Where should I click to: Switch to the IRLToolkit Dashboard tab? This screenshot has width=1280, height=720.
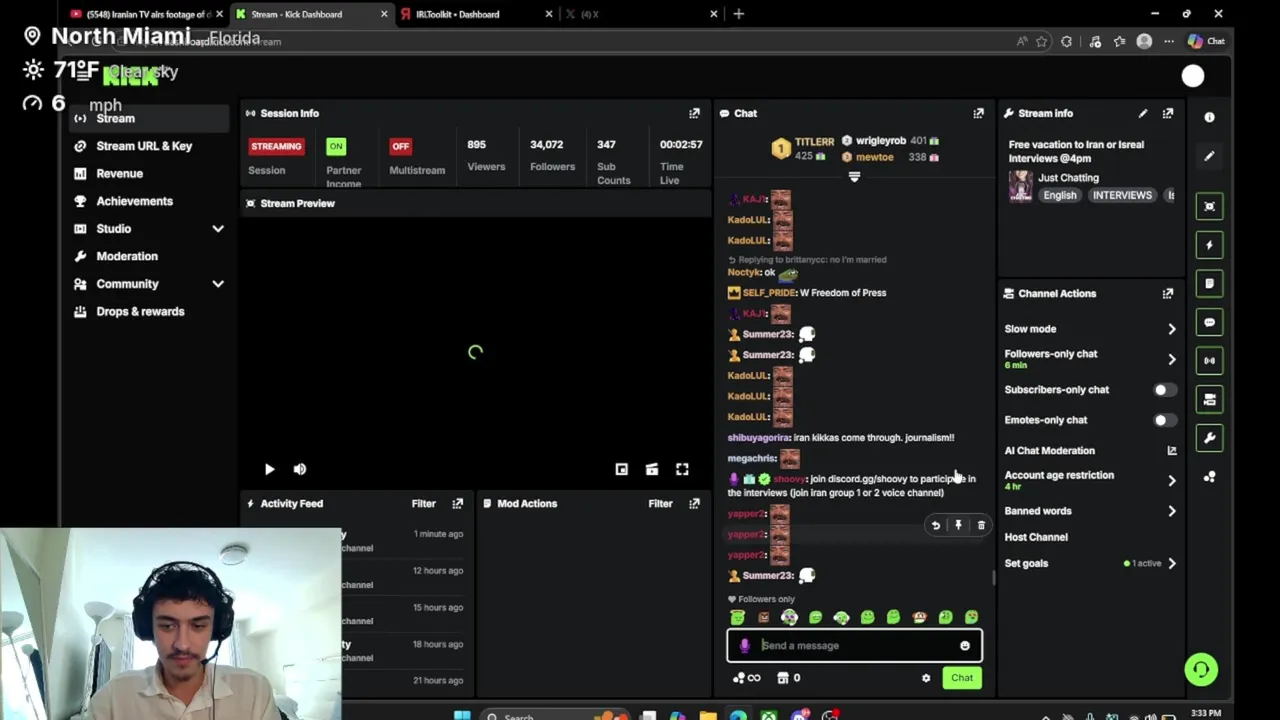(477, 14)
